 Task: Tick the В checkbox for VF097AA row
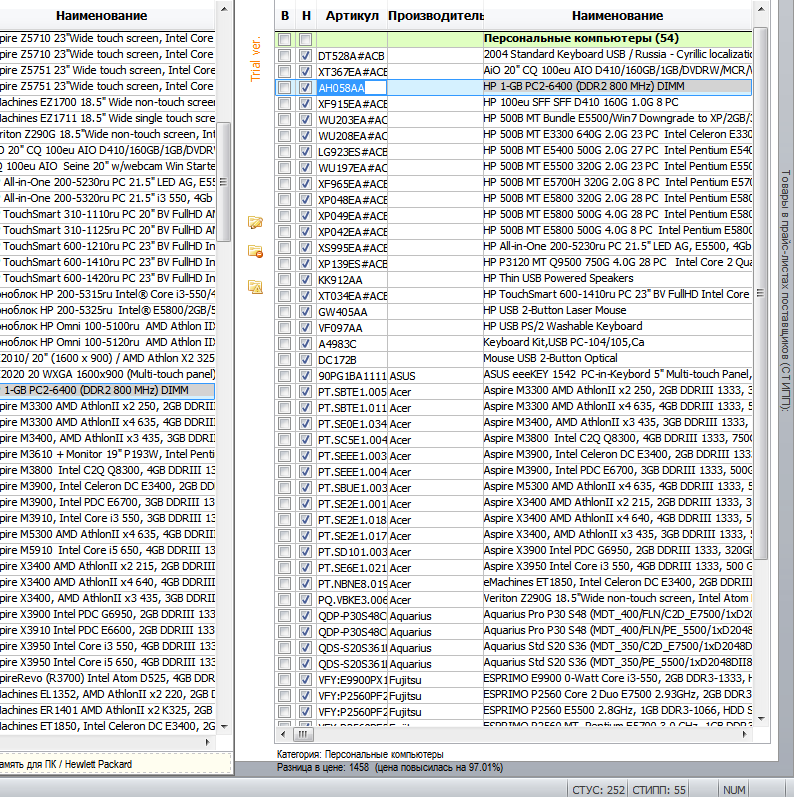pos(285,327)
